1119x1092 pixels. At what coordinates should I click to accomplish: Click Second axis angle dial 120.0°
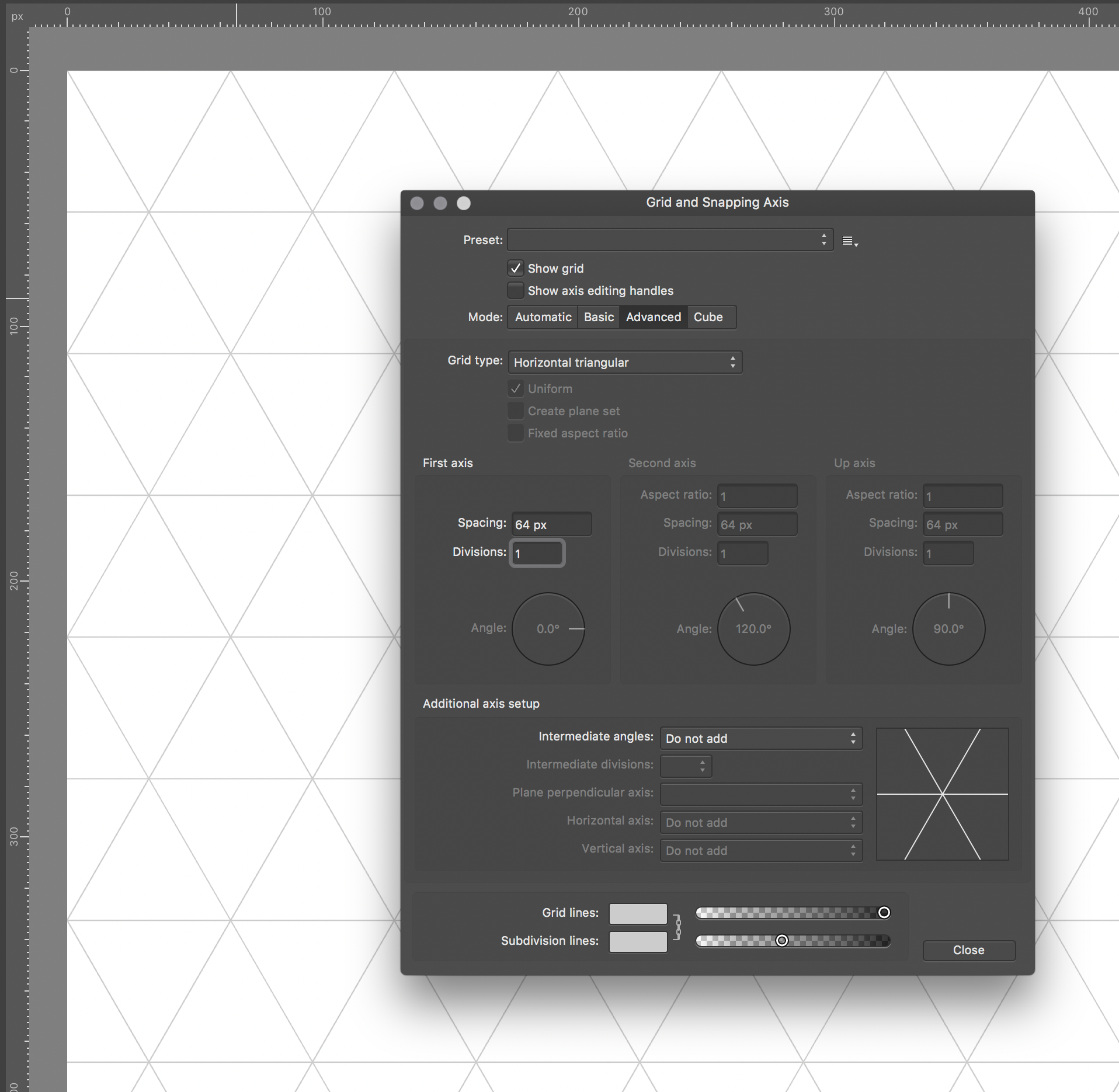[754, 629]
